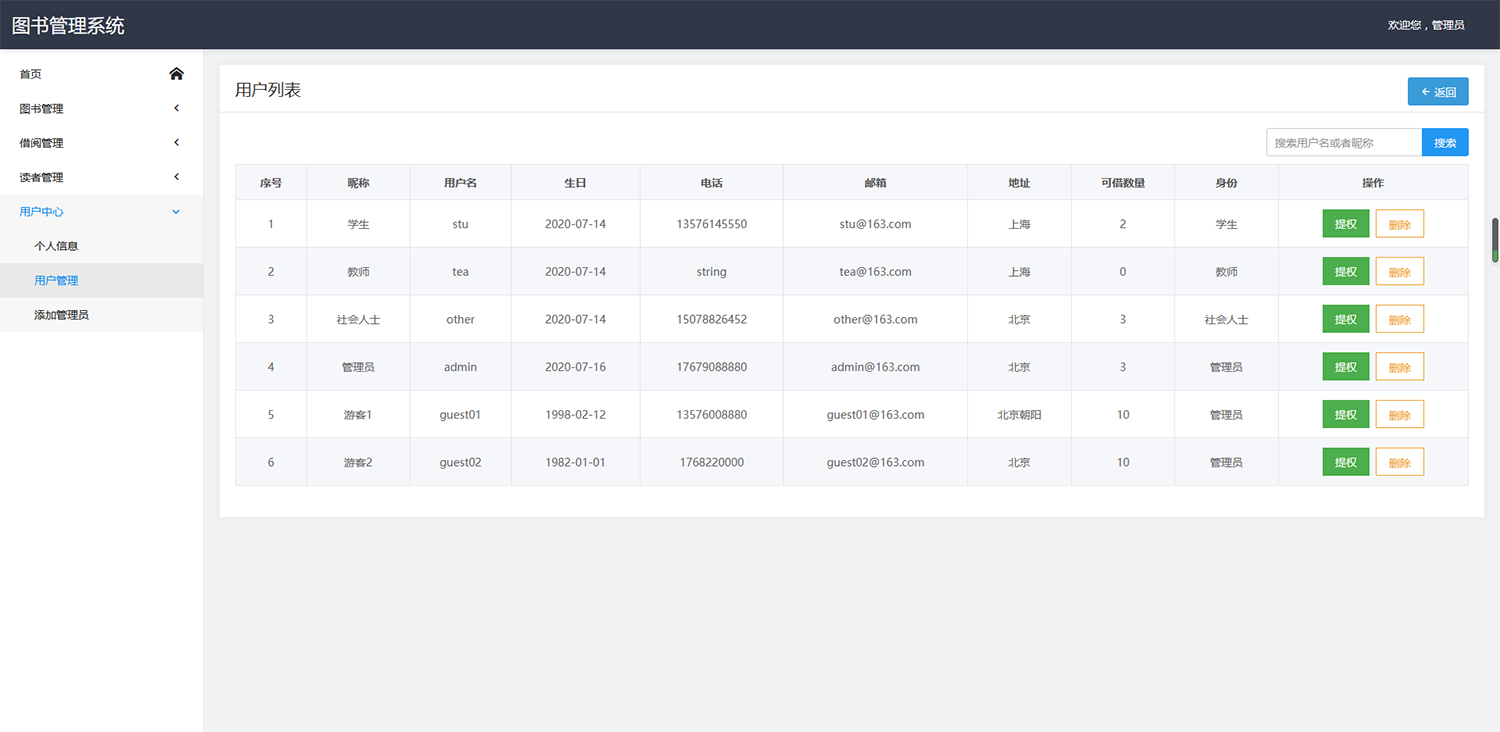Click phone number 13576145550

711,224
